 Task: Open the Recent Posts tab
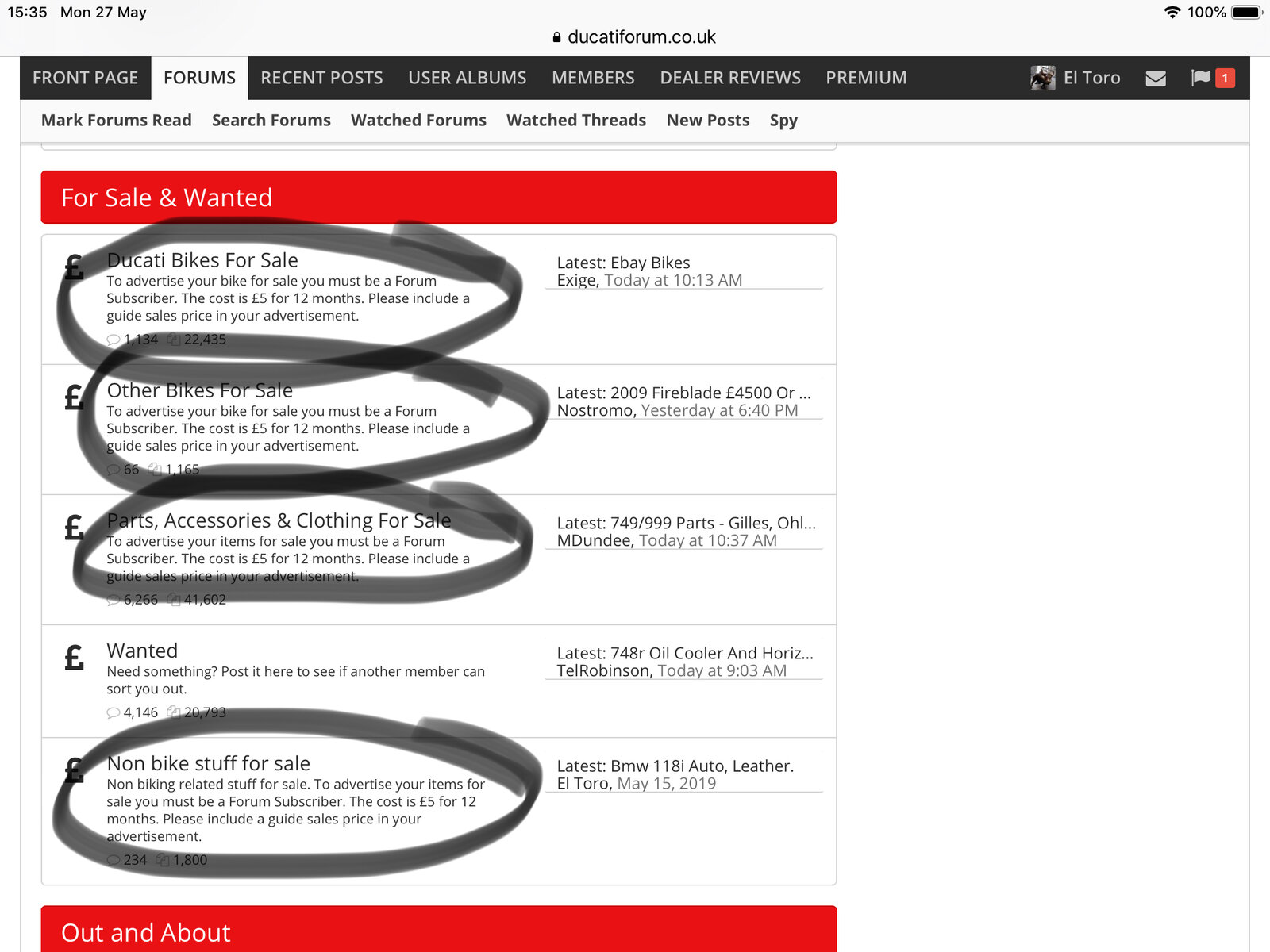pos(321,78)
